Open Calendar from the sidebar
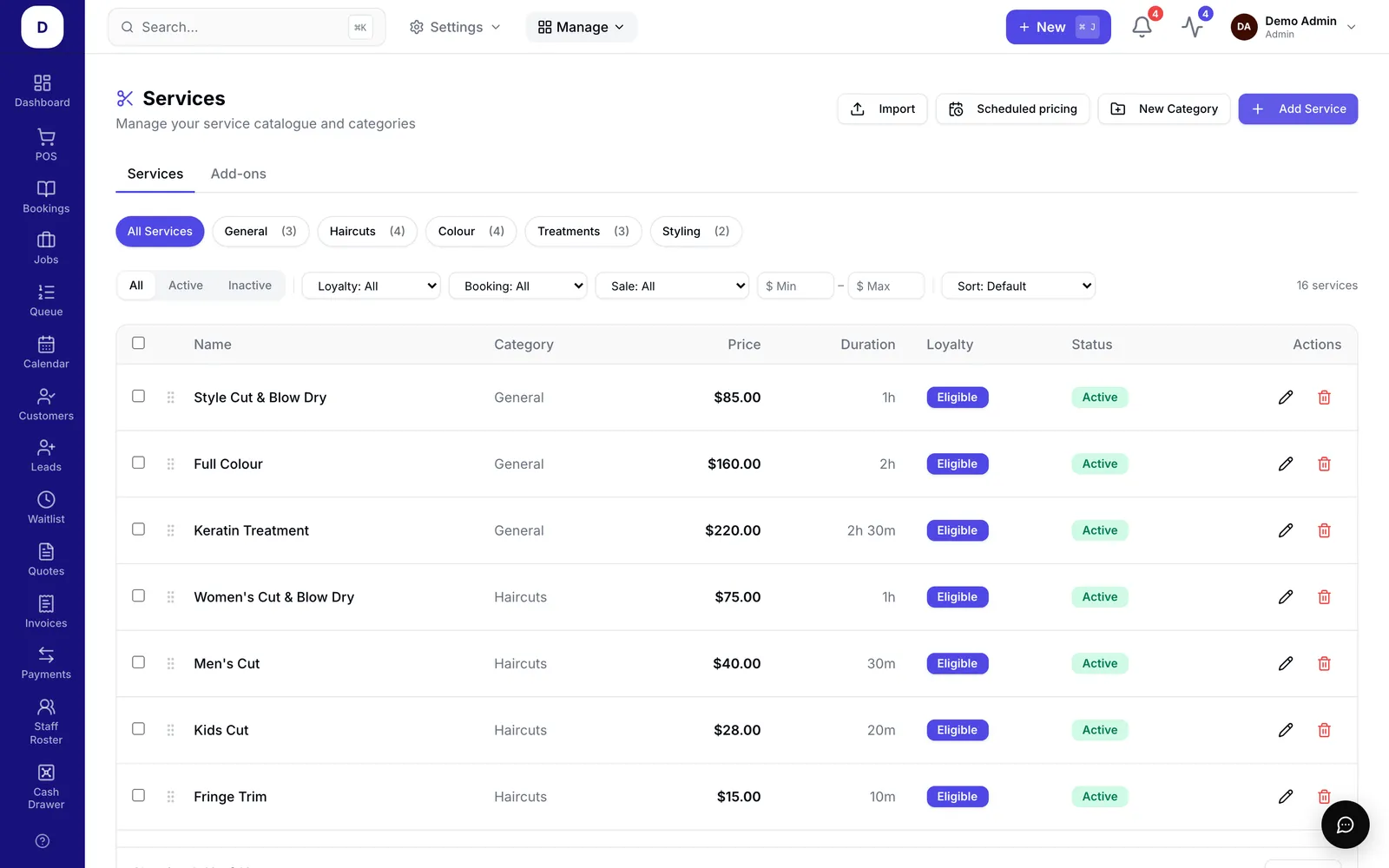This screenshot has width=1389, height=868. click(x=46, y=352)
